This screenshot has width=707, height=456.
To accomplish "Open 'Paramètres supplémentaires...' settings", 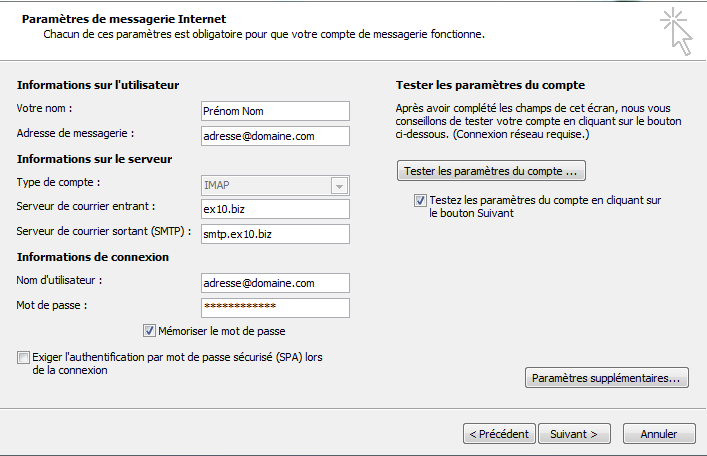I will click(x=607, y=379).
